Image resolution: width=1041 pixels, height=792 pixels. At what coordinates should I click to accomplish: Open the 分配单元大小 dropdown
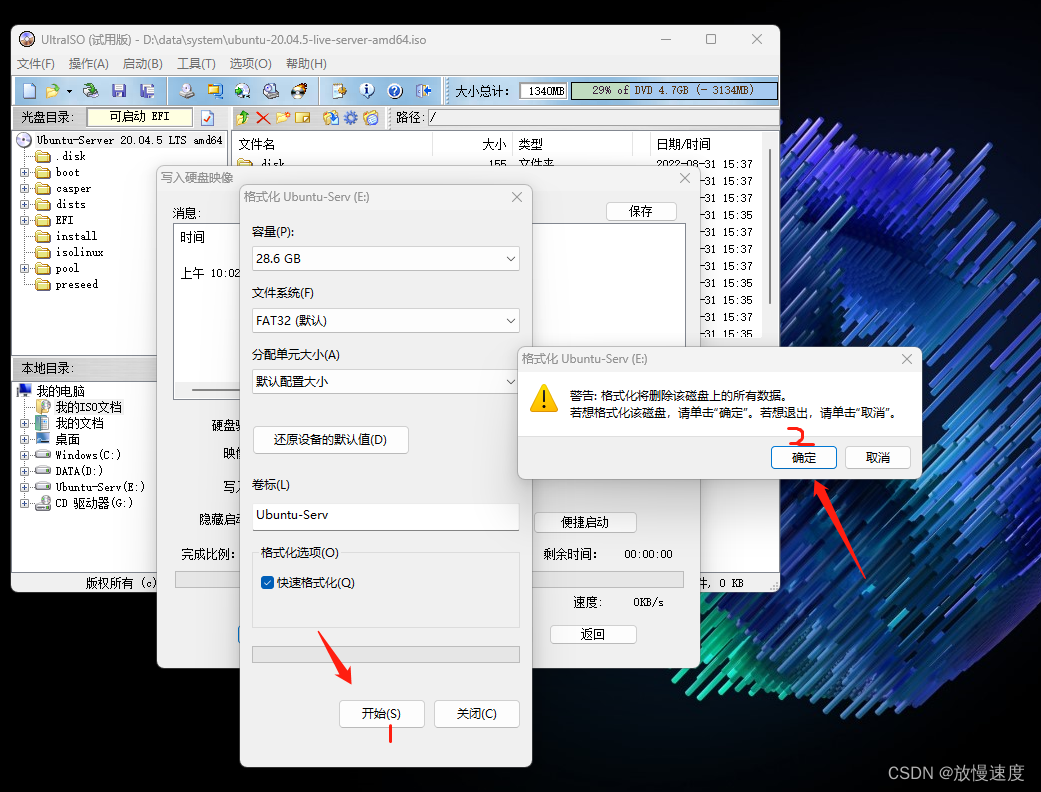pos(386,382)
